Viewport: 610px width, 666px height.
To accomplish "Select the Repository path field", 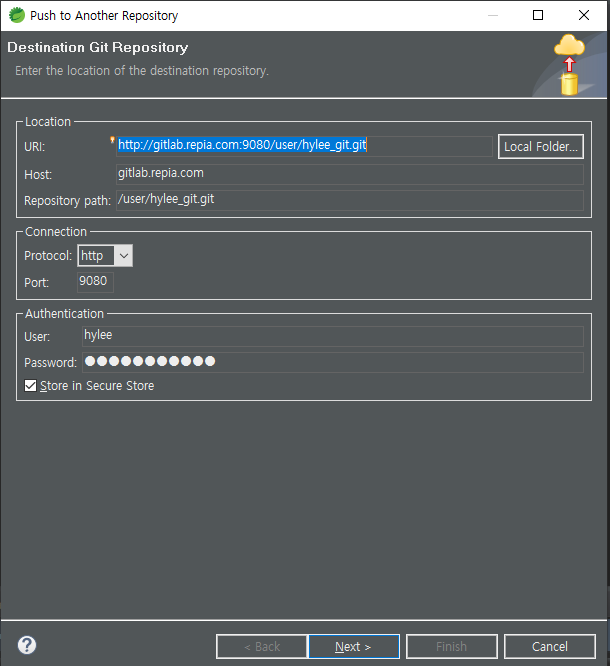I will click(348, 199).
